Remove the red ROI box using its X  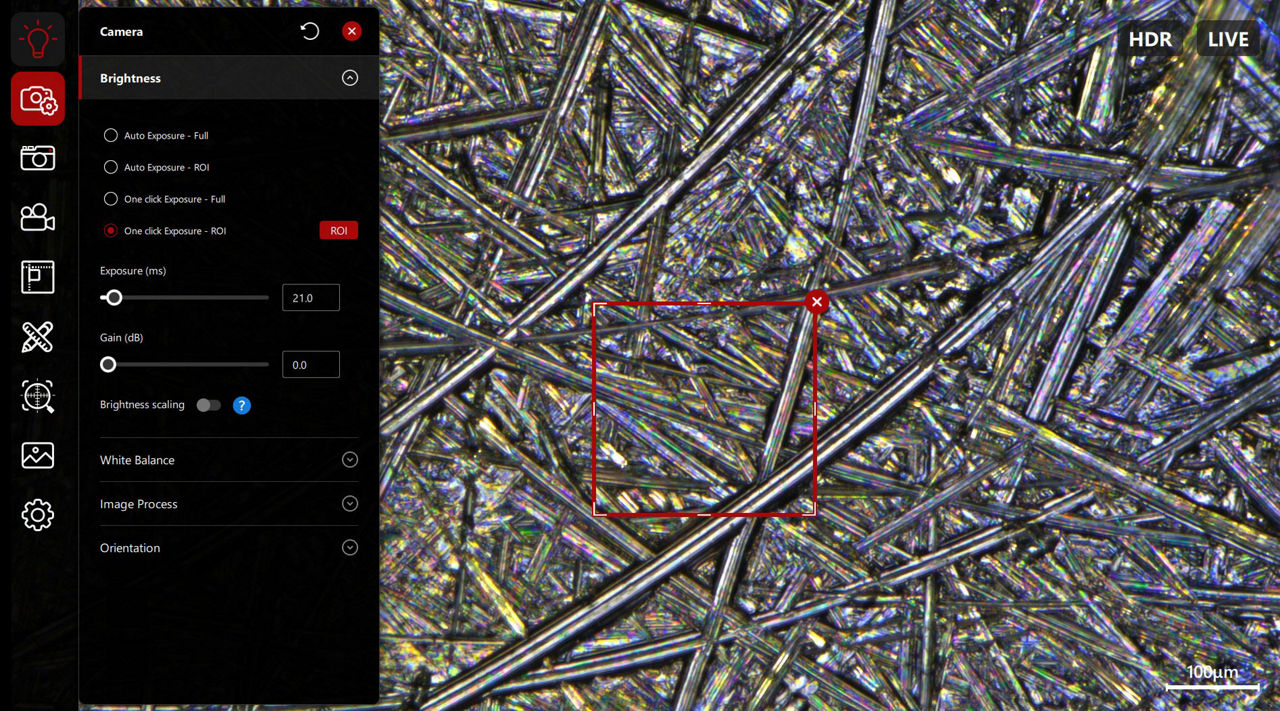tap(817, 301)
